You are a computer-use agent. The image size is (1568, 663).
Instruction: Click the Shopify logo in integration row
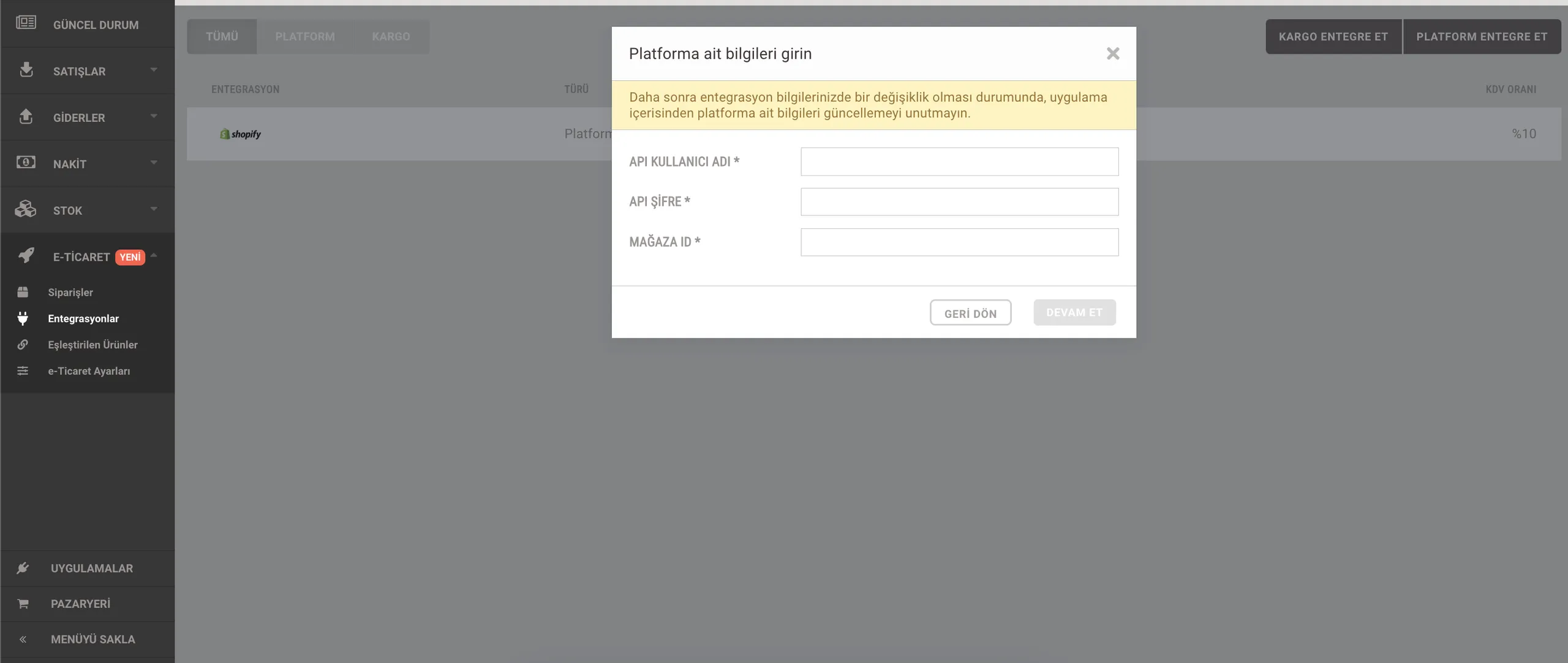(x=241, y=134)
